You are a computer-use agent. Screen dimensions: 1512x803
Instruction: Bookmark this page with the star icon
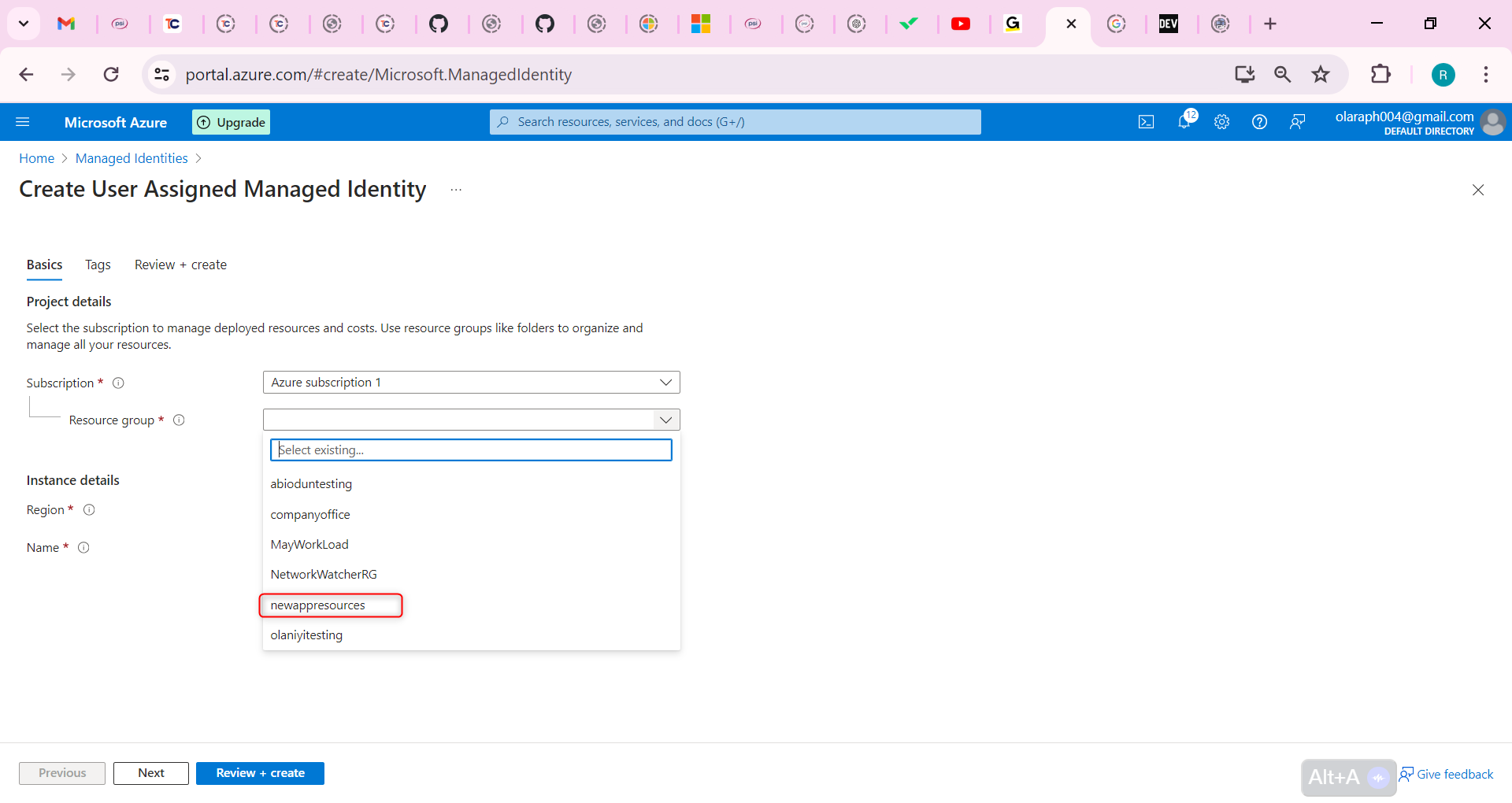point(1321,74)
